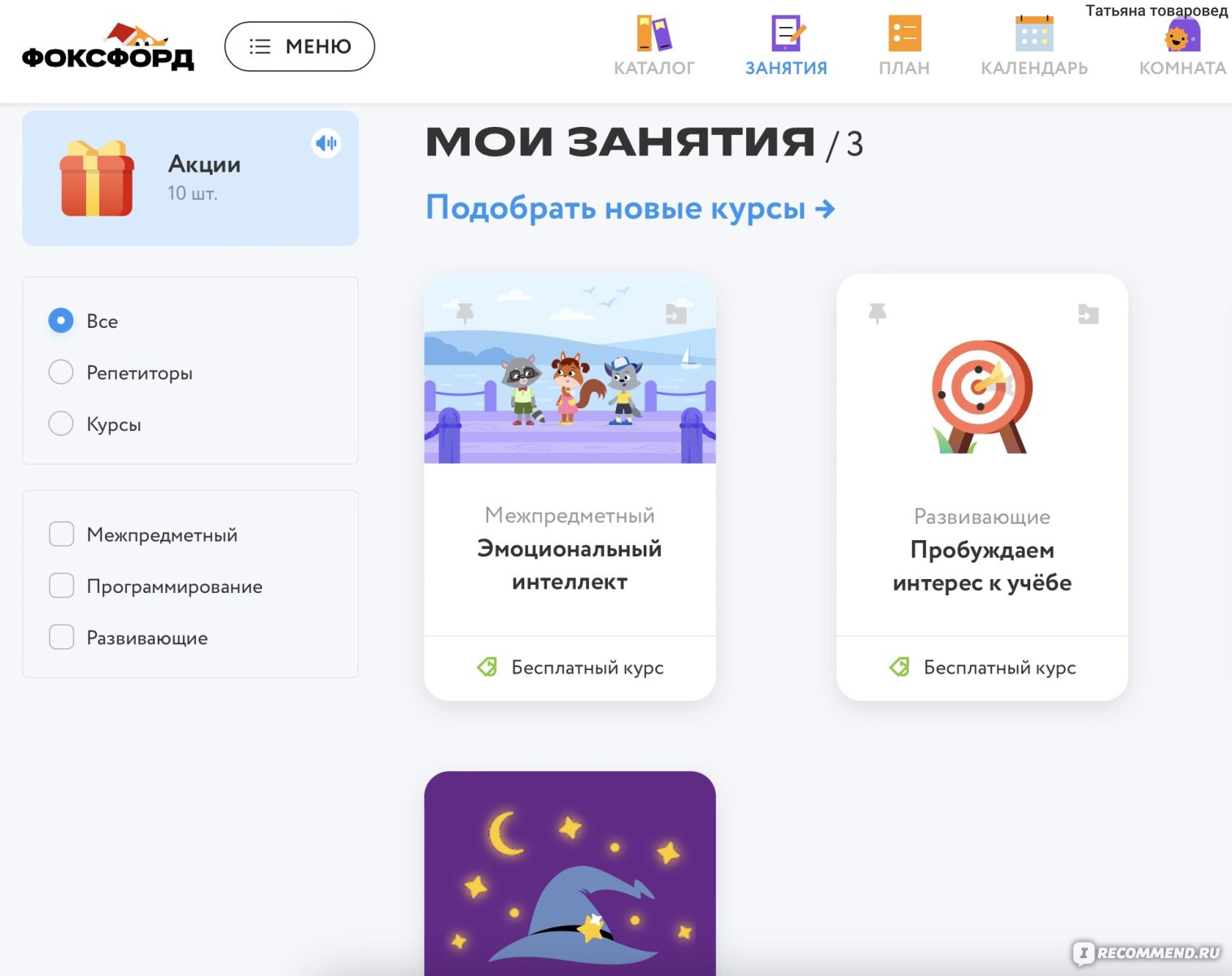Select the ЗАНЯТИЯ tab label
Viewport: 1232px width, 976px height.
click(x=786, y=68)
